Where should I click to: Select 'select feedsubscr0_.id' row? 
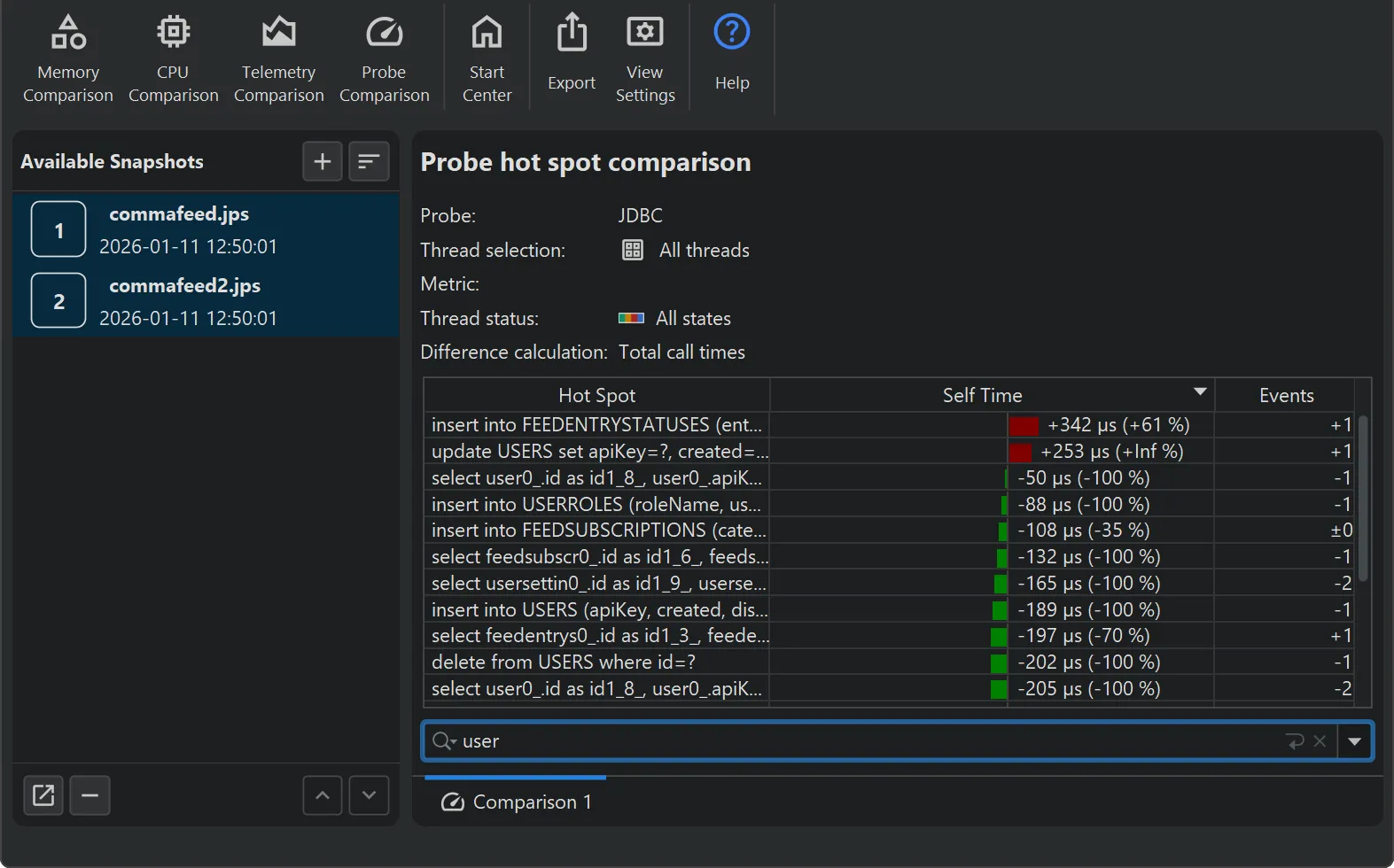click(x=889, y=557)
